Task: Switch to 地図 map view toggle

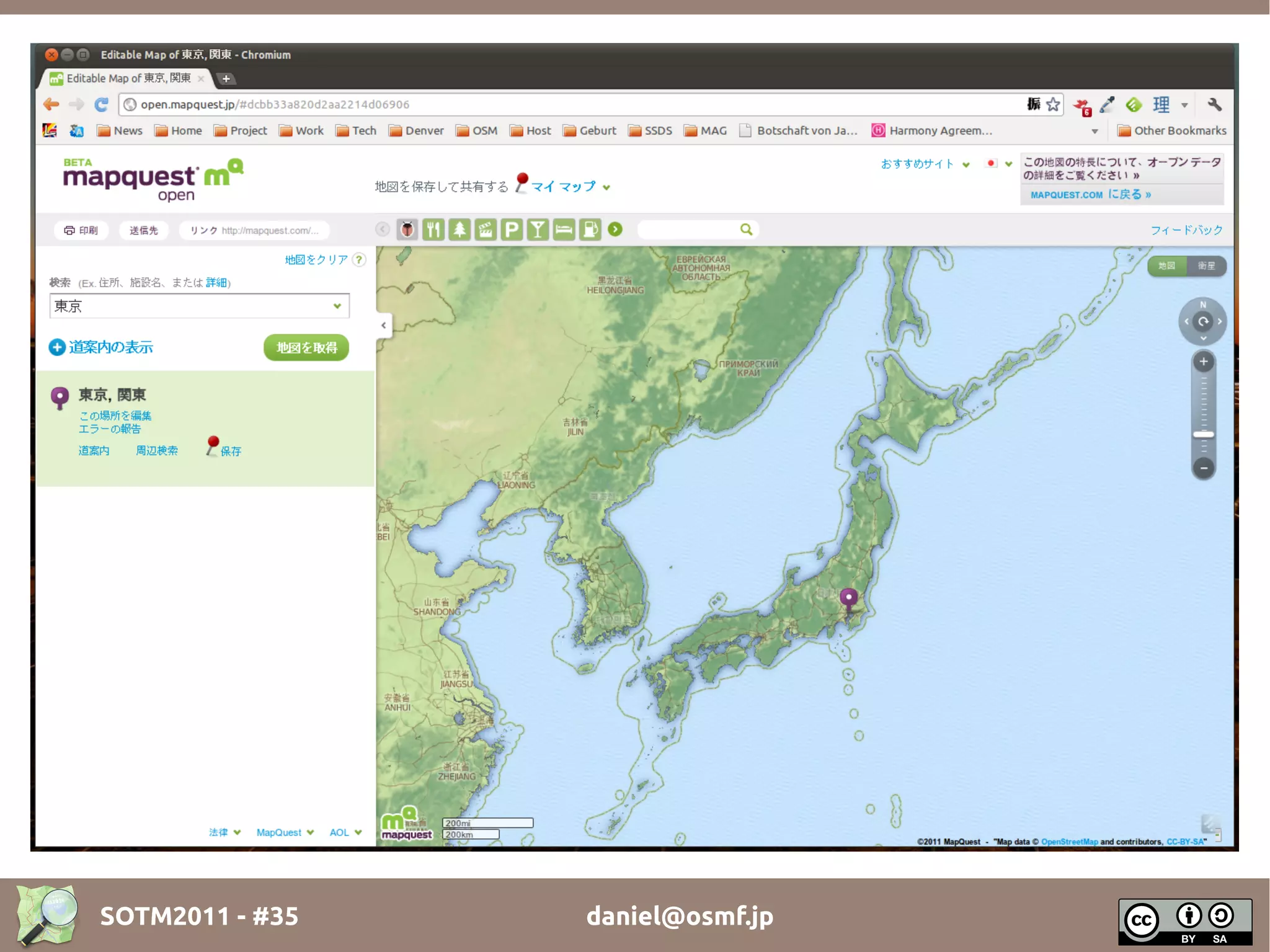Action: click(1167, 266)
